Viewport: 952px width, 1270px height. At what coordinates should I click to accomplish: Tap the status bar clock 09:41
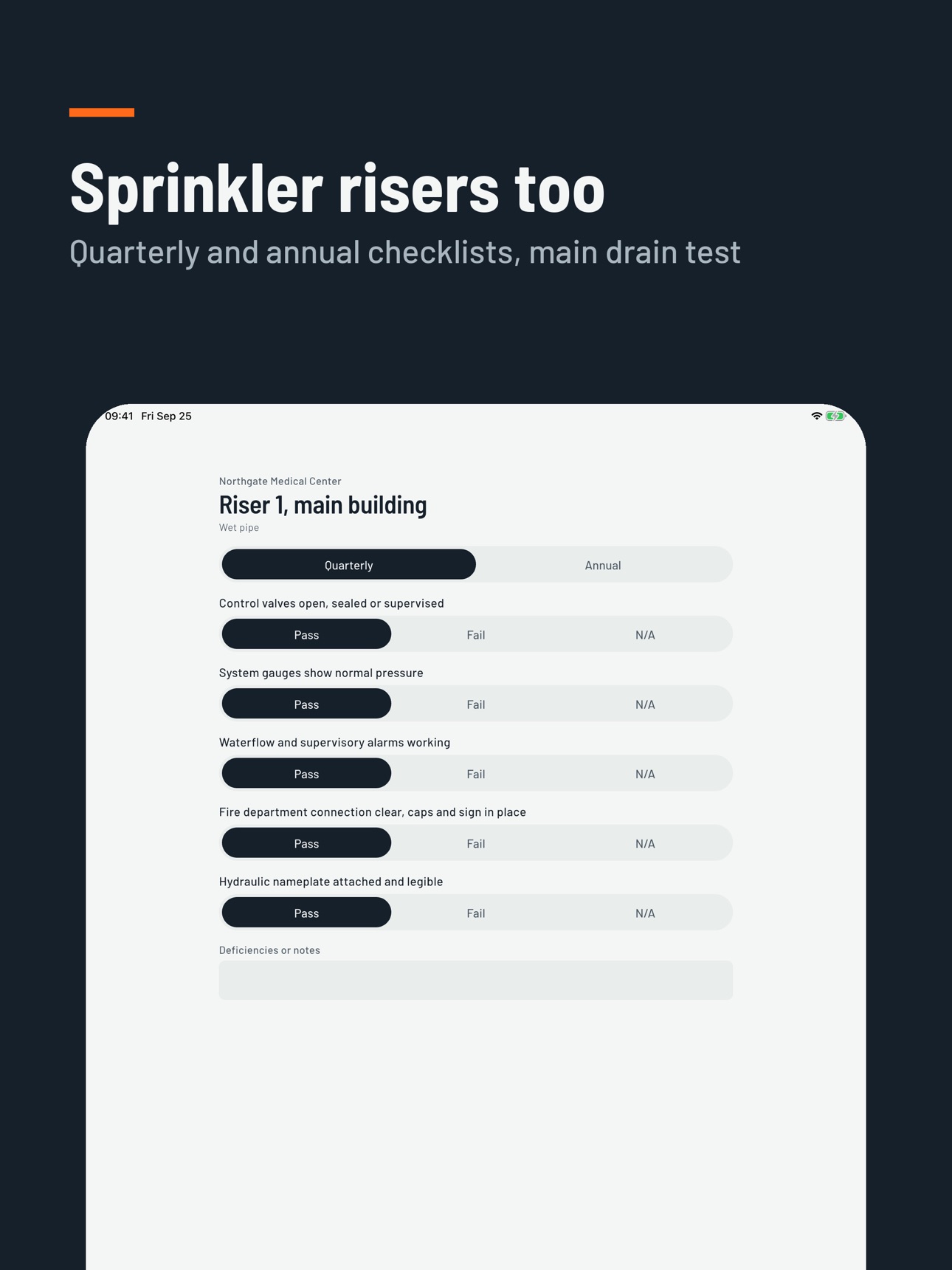(119, 416)
